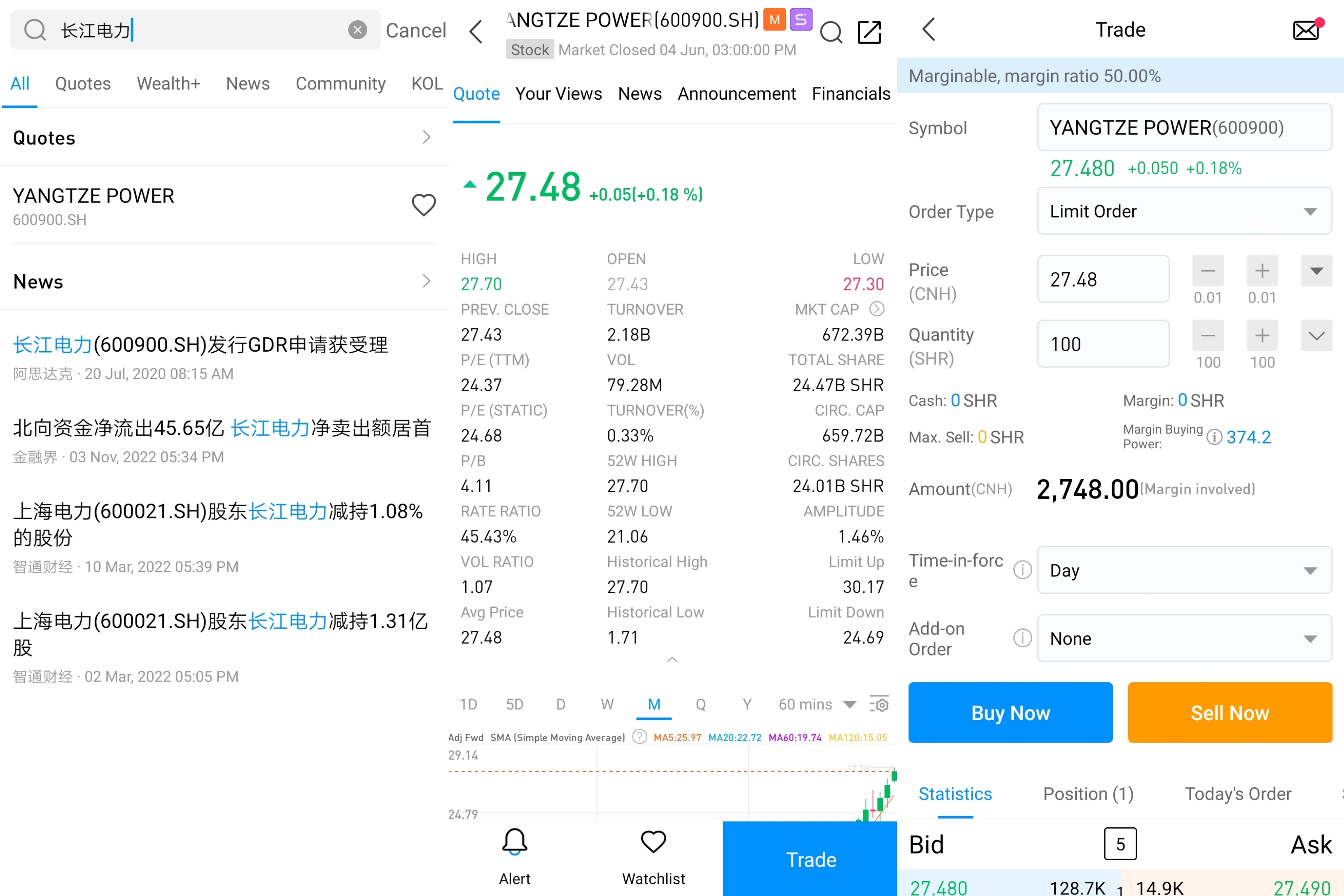Collapse the quote details with up chevron

point(672,659)
